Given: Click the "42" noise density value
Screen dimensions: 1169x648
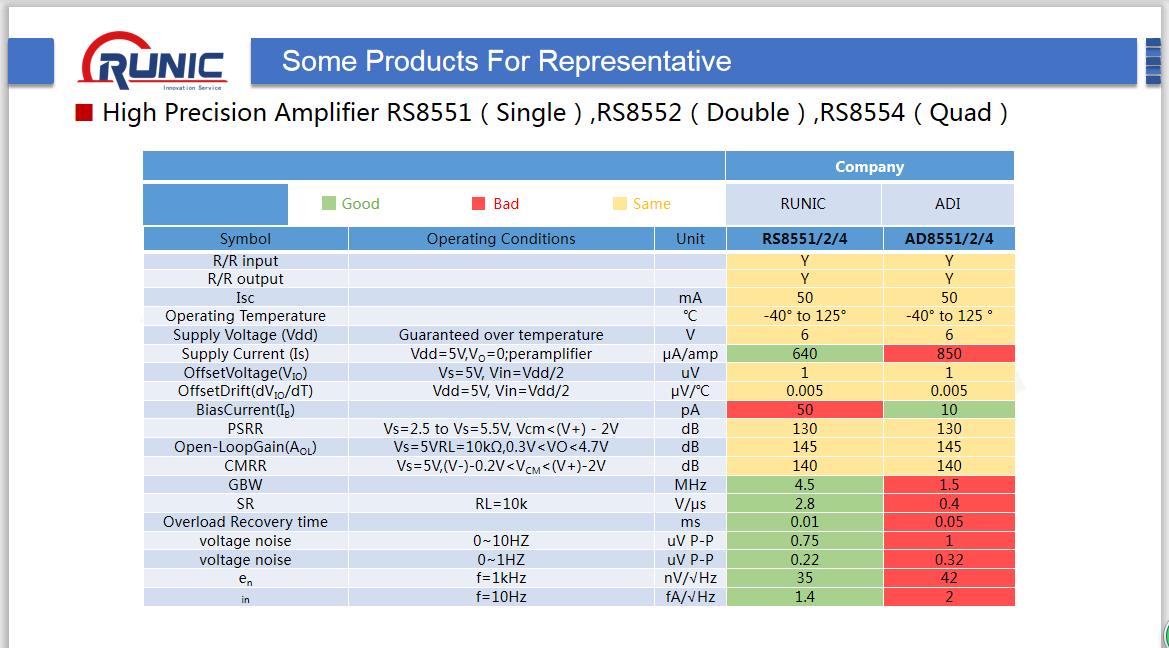Looking at the screenshot, I should pos(949,578).
